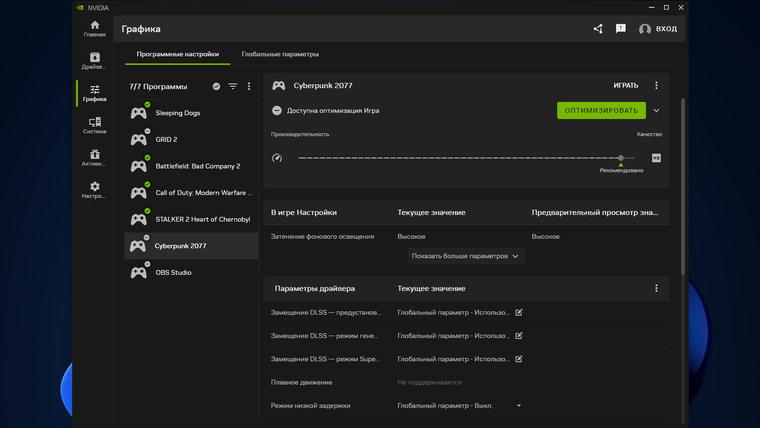Edit DLSS Super Resolution mode setting

(519, 359)
